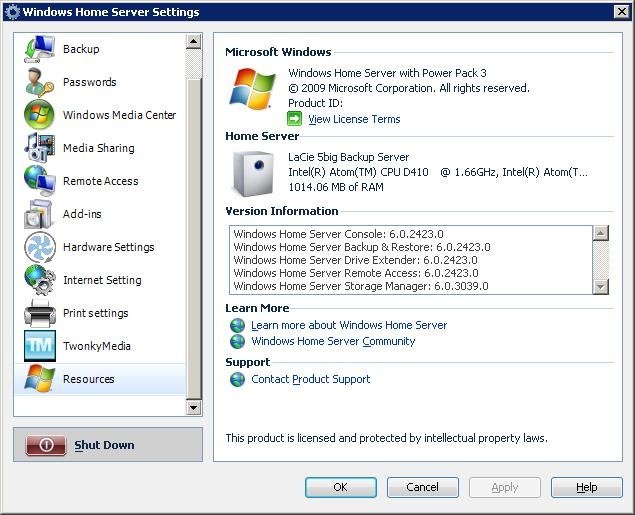
Task: Click the Passwords user-and-key icon
Action: [39, 82]
